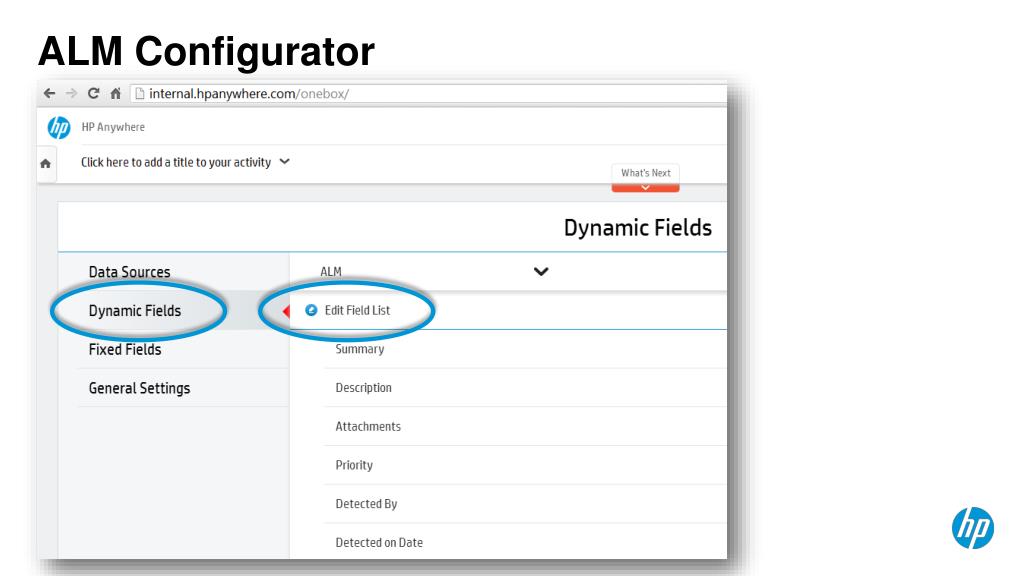Click the HP Anywhere logo
The image size is (1024, 576).
tap(59, 127)
